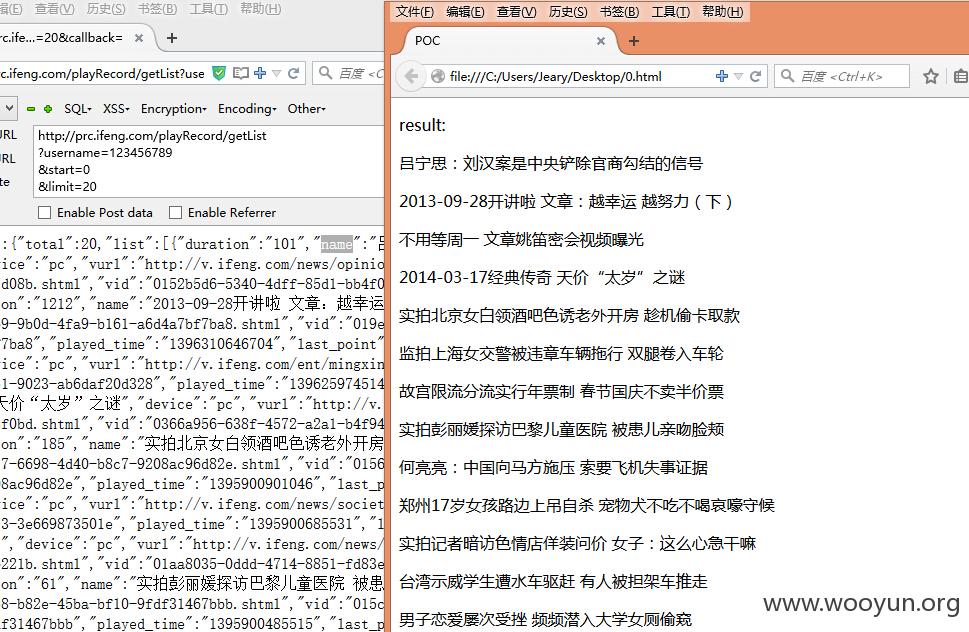Open 历史(S) menu in POC window
Viewport: 969px width, 632px height.
click(x=568, y=12)
